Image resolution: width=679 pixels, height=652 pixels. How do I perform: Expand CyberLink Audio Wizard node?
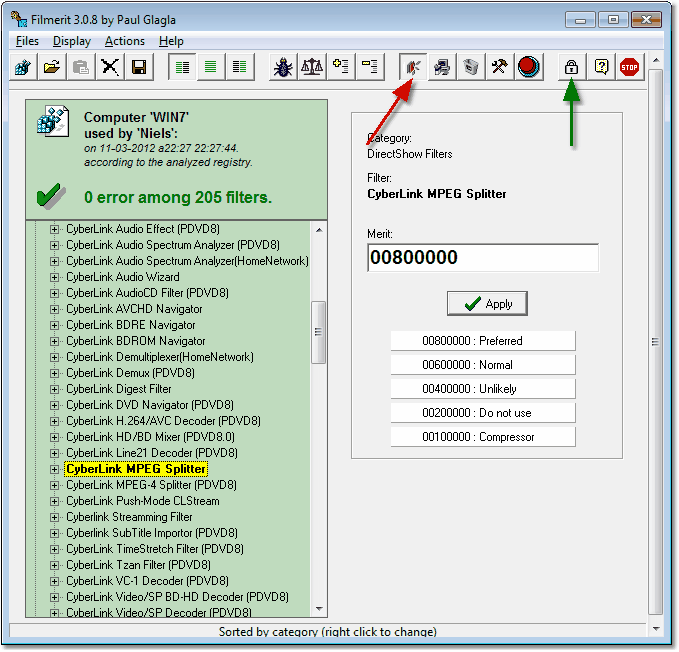coord(54,277)
